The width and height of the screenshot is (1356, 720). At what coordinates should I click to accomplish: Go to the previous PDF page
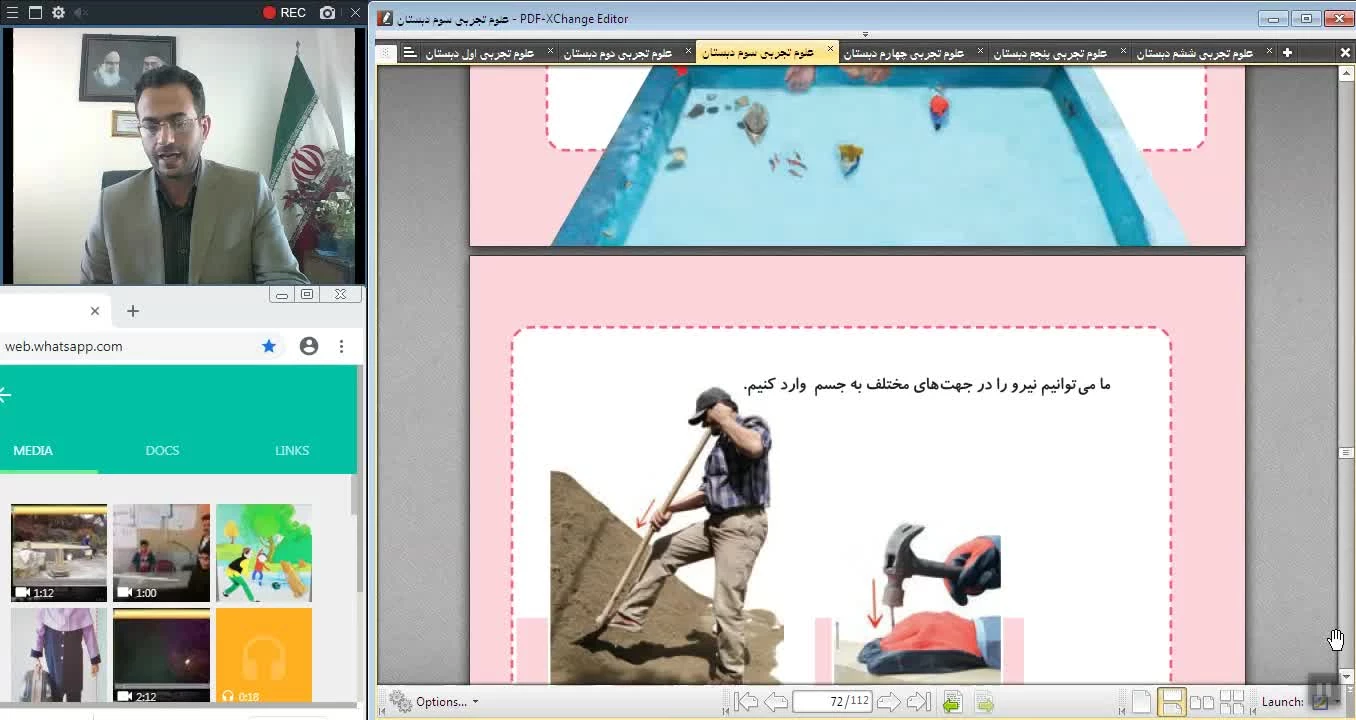[x=776, y=702]
